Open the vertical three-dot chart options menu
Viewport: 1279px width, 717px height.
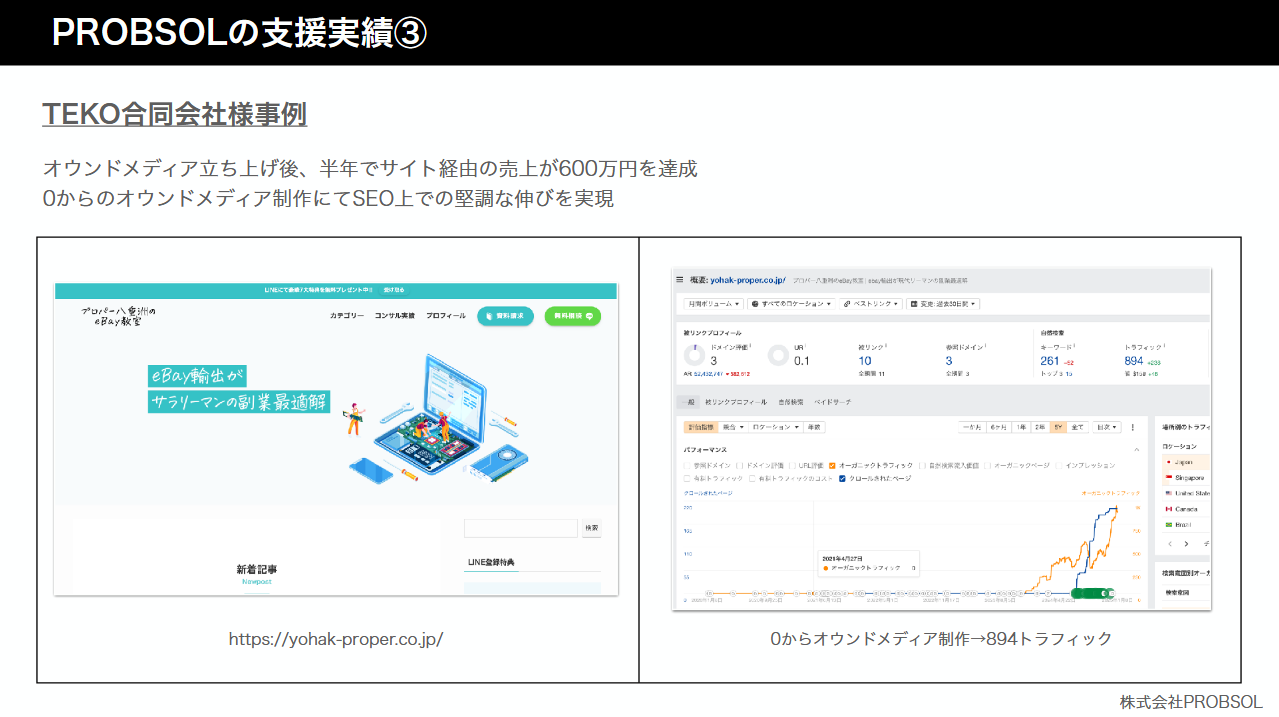coord(1133,427)
